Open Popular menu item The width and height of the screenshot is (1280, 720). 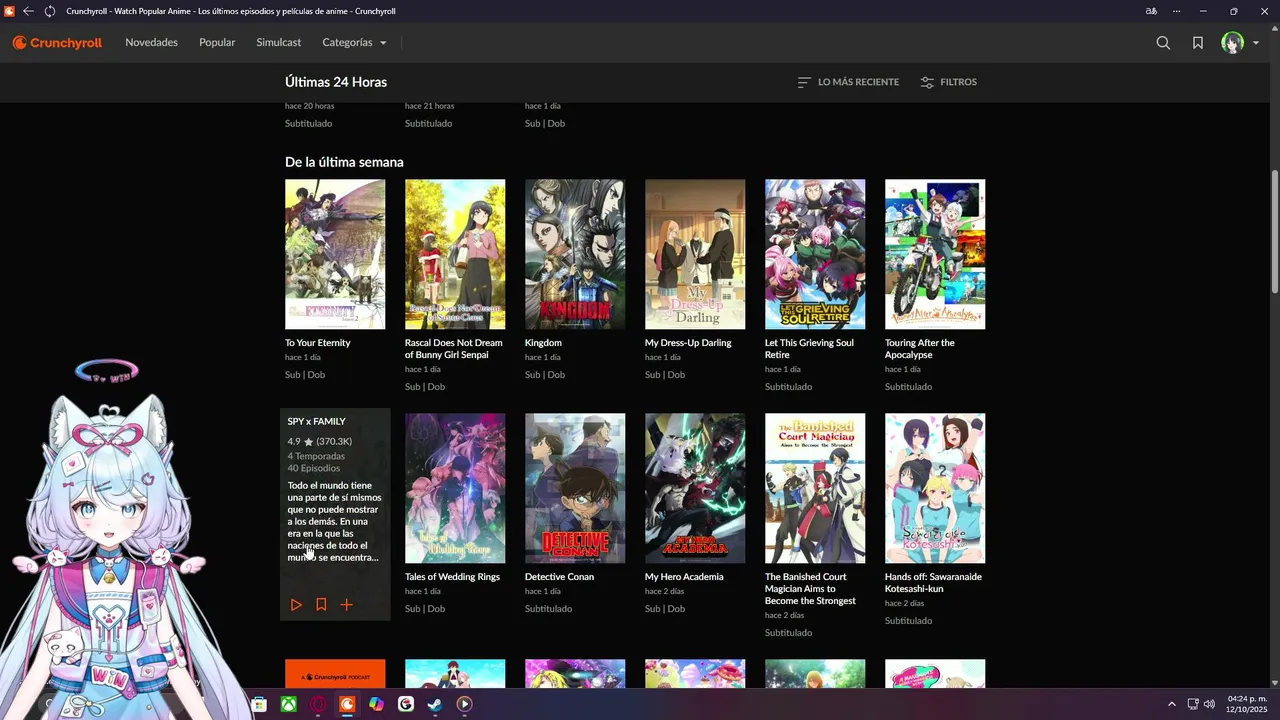click(217, 43)
